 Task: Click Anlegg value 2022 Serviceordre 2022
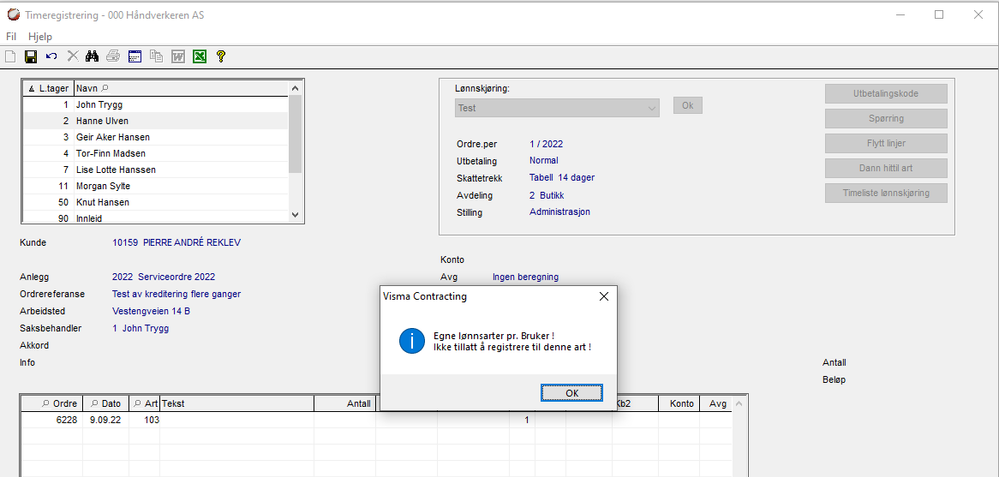click(x=164, y=277)
